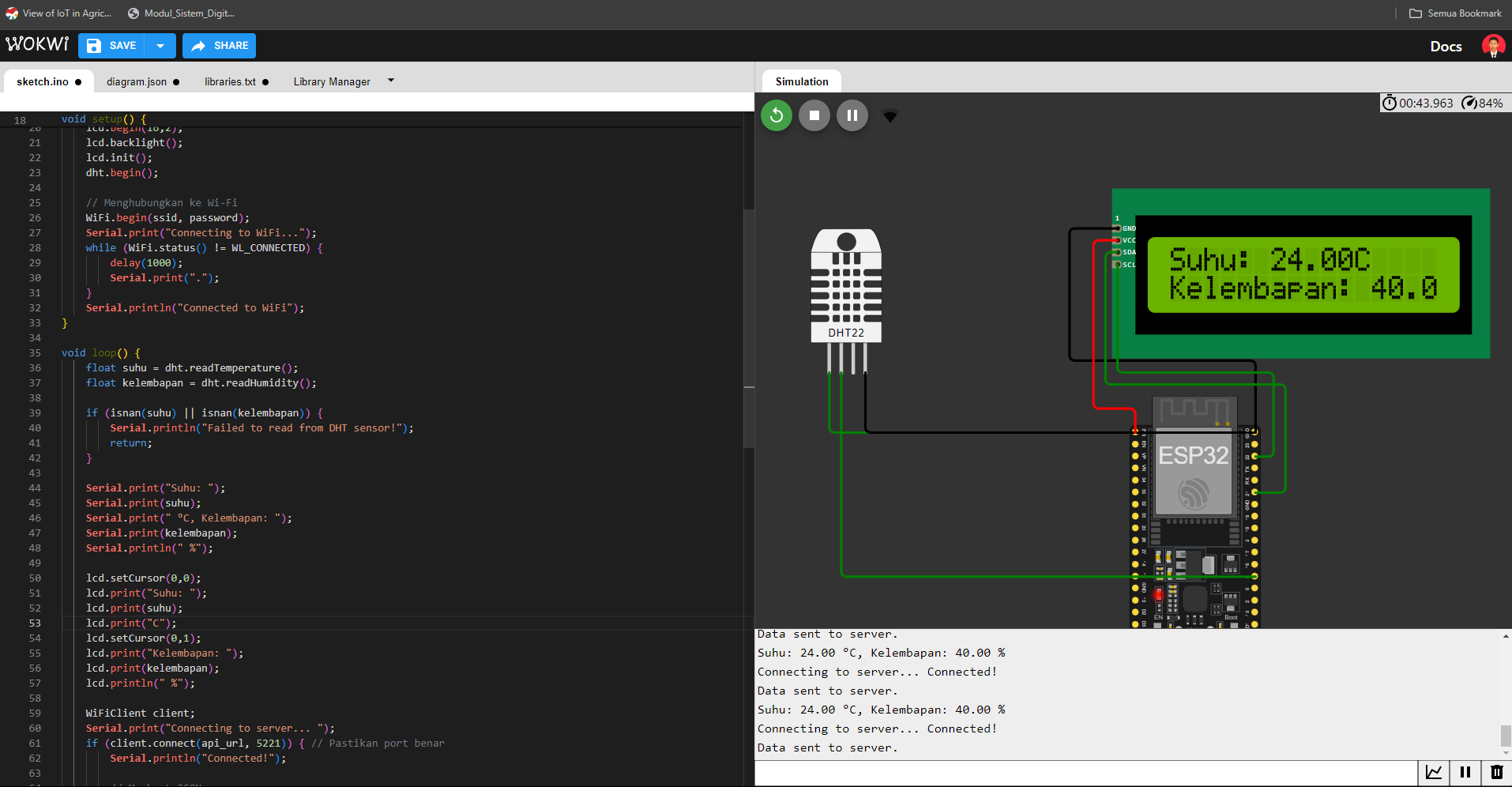Screen dimensions: 1512x787
Task: Click the simulation speed gauge icon
Action: coord(1469,103)
